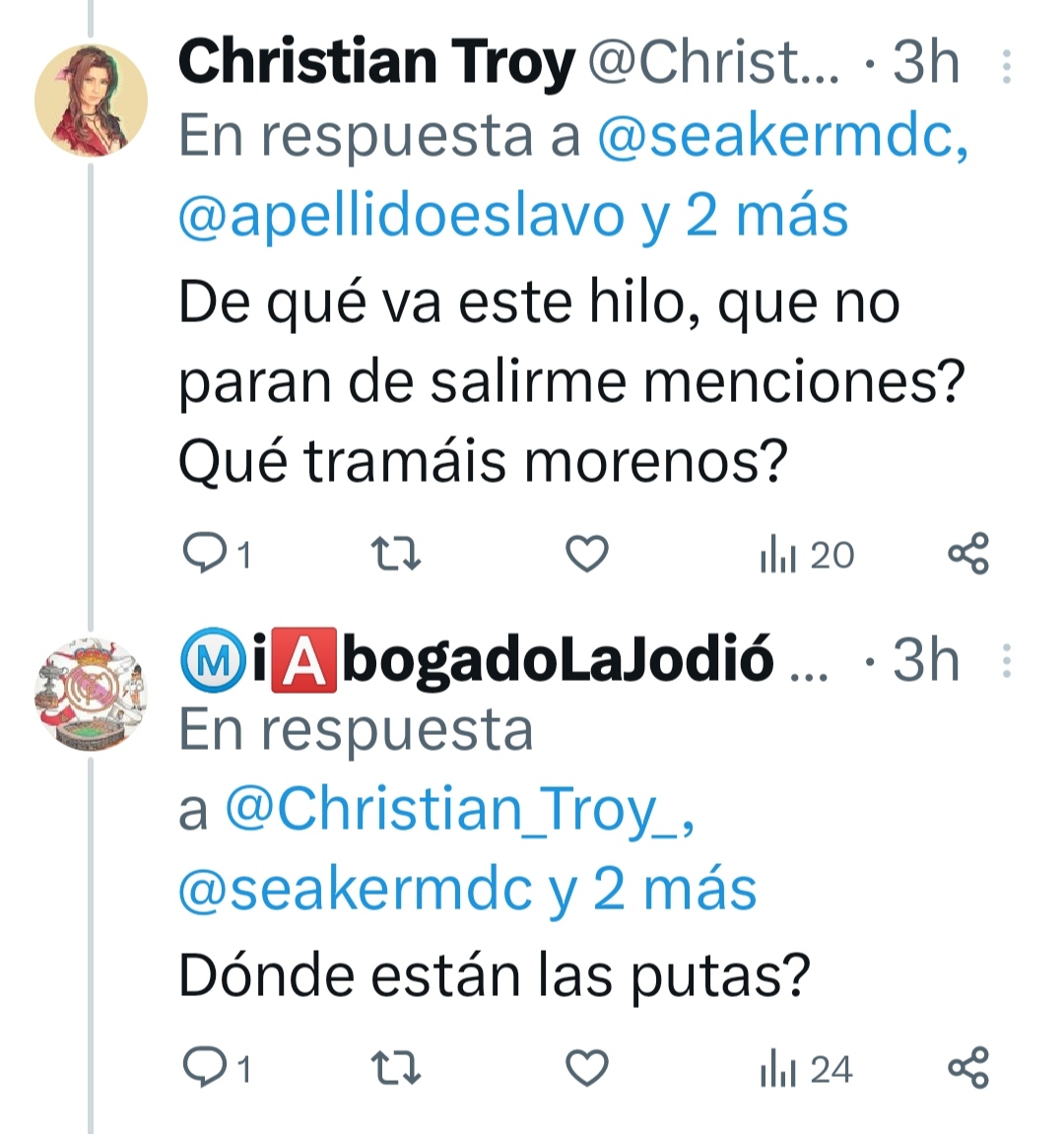Open the @Christian_Troy_ mention link
The width and height of the screenshot is (1064, 1134).
460,809
